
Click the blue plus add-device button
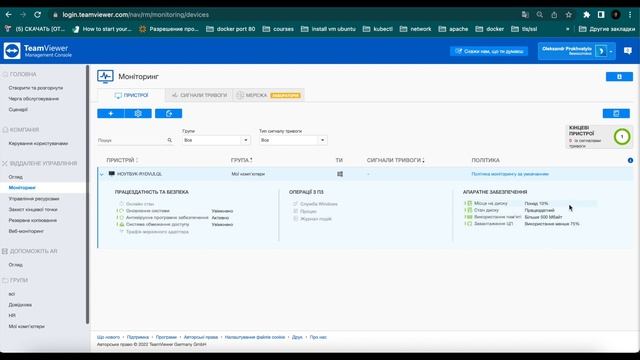point(111,113)
